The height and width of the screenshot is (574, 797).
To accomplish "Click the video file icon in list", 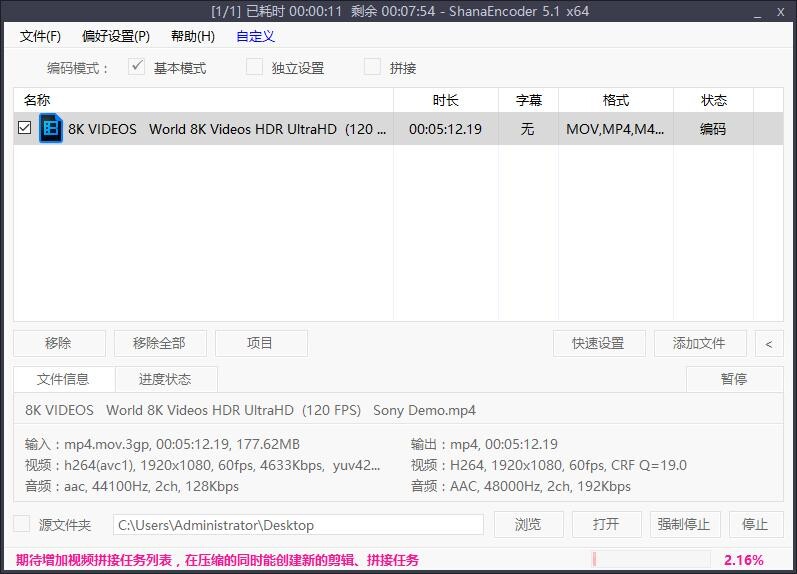I will pyautogui.click(x=51, y=129).
